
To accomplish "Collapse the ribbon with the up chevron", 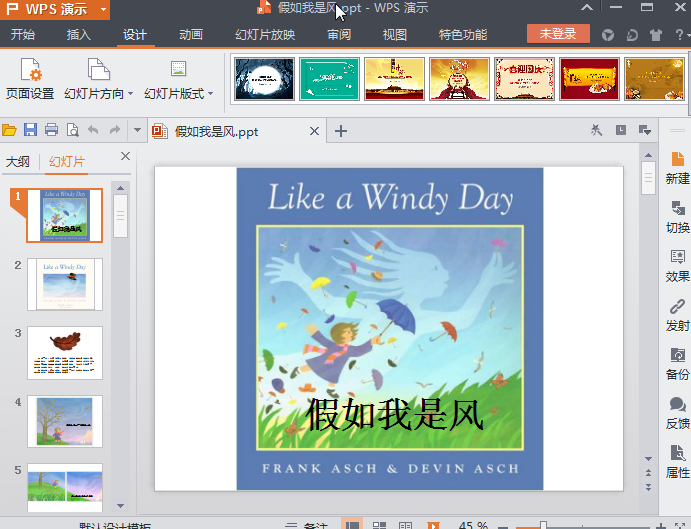I will [x=587, y=7].
